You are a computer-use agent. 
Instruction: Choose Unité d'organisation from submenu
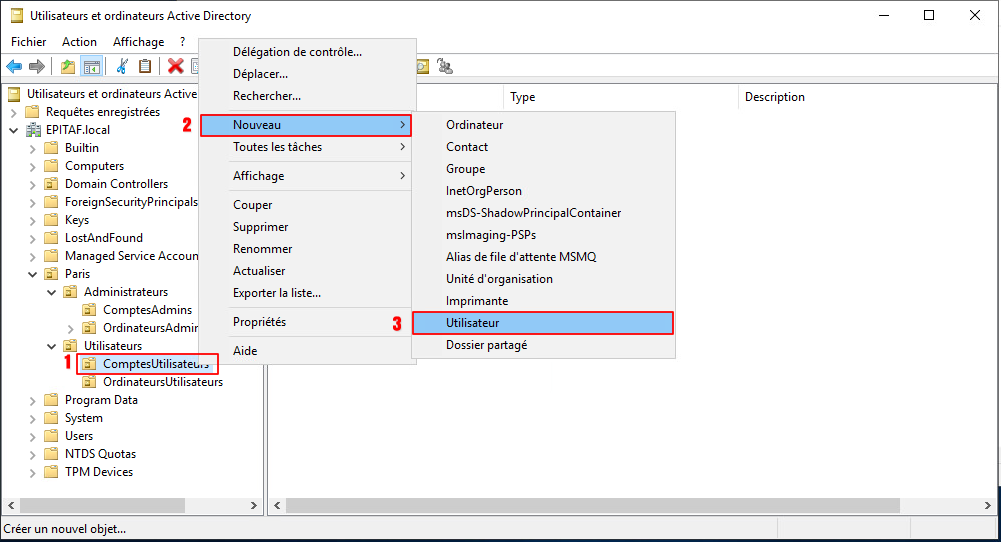[x=499, y=279]
